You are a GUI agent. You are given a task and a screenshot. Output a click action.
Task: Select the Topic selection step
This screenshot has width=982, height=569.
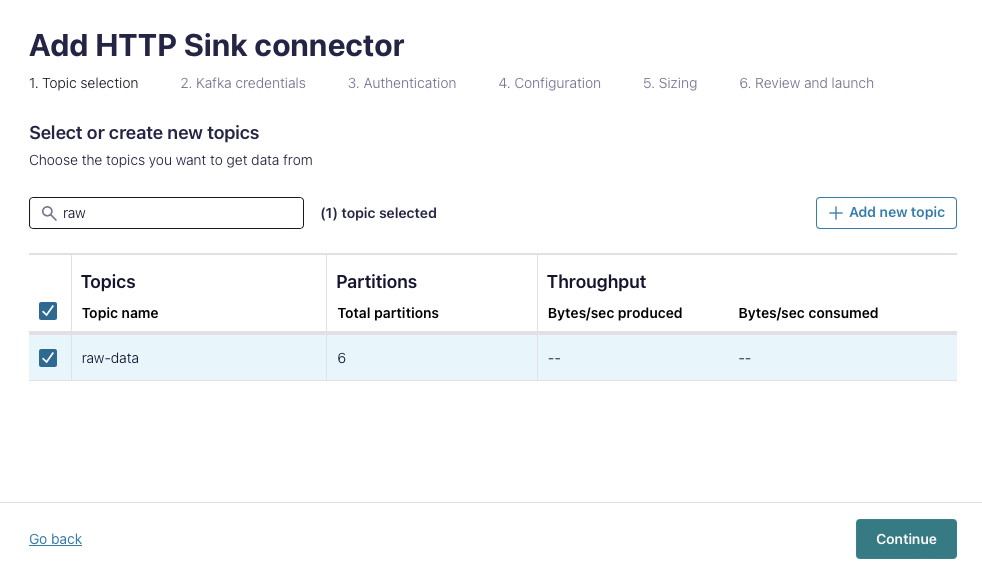(84, 83)
